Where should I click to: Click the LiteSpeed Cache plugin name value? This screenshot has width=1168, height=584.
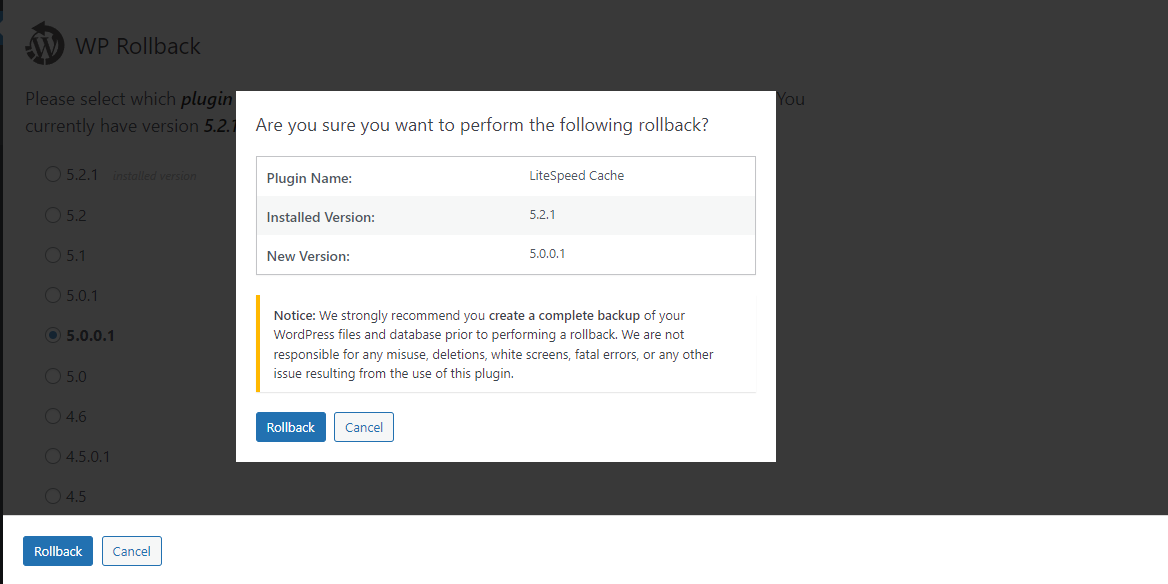click(x=576, y=176)
